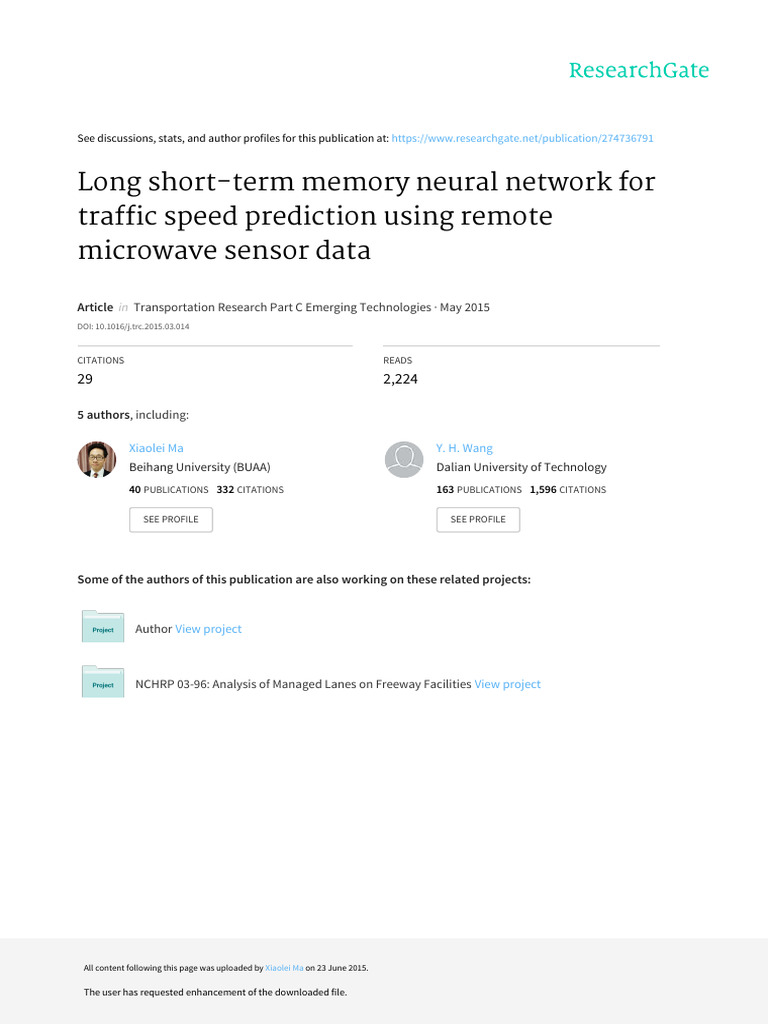The height and width of the screenshot is (1024, 768).
Task: Click the ResearchGate logo
Action: (x=639, y=70)
